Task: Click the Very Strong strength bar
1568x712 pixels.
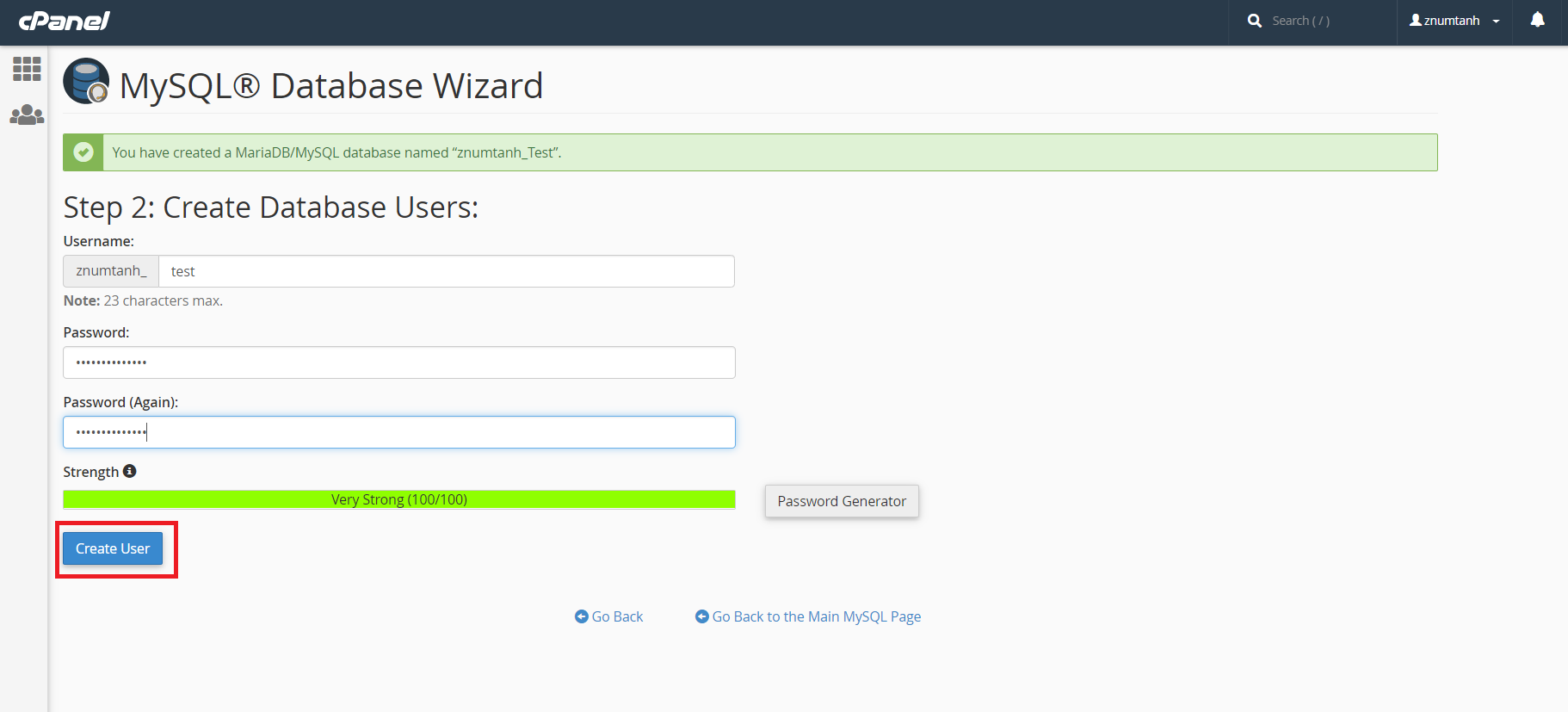Action: click(399, 499)
